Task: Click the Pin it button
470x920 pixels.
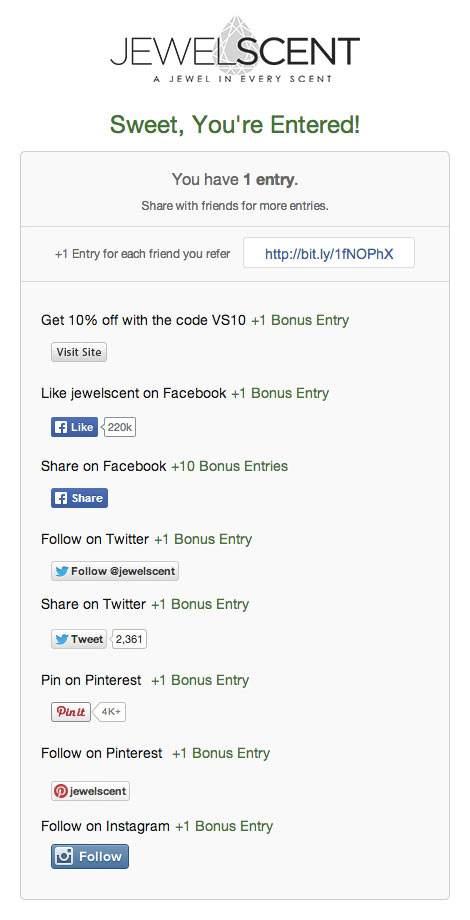Action: (x=70, y=712)
